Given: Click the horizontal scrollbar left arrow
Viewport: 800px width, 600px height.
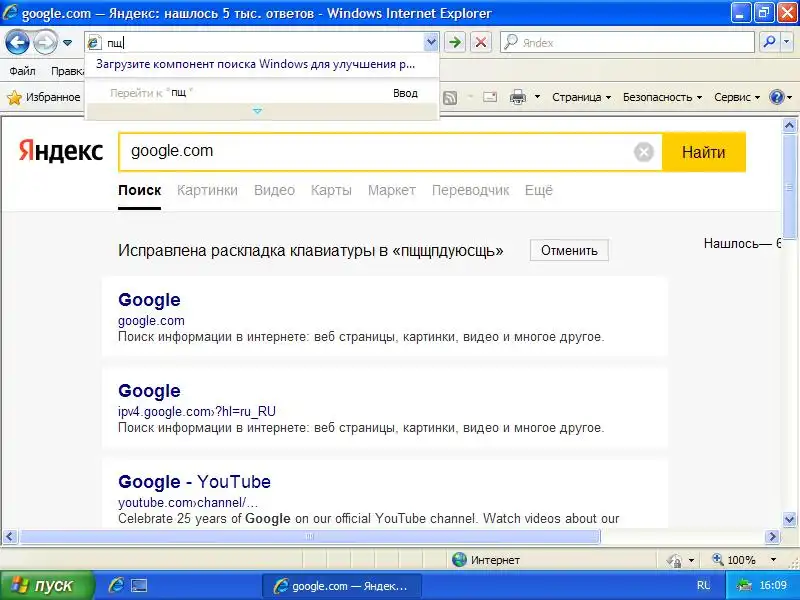Looking at the screenshot, I should pyautogui.click(x=10, y=536).
